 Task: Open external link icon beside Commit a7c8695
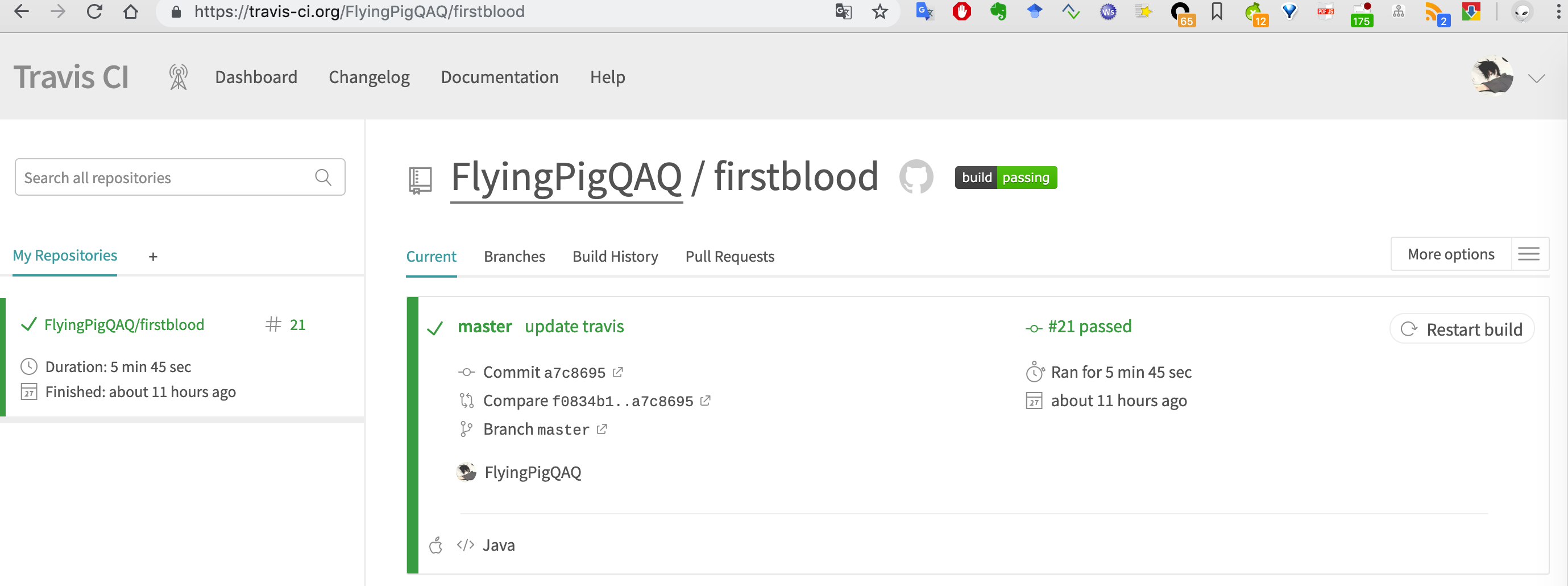point(618,372)
